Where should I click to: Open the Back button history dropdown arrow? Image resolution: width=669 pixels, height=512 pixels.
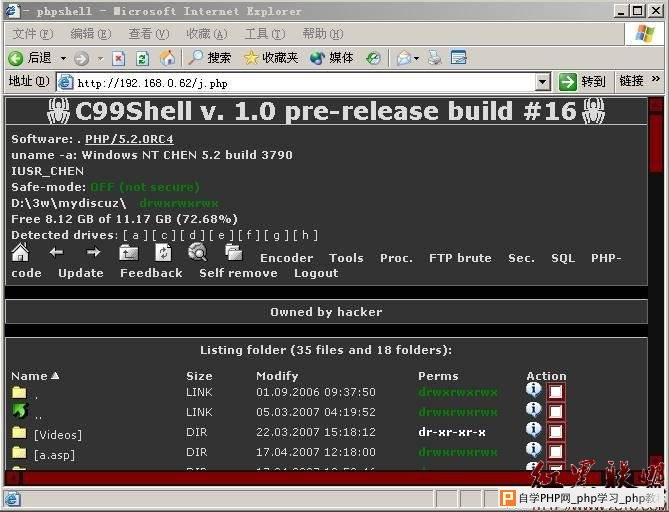(63, 58)
